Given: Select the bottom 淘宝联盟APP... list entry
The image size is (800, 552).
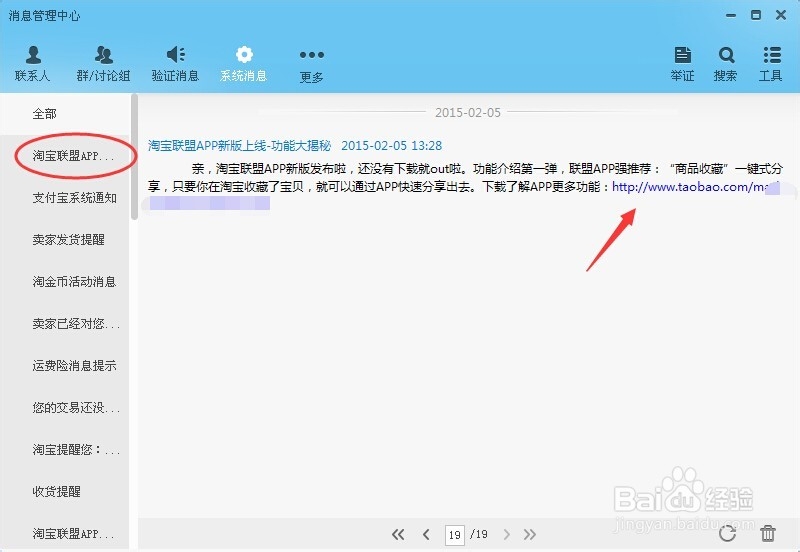Looking at the screenshot, I should [x=65, y=533].
